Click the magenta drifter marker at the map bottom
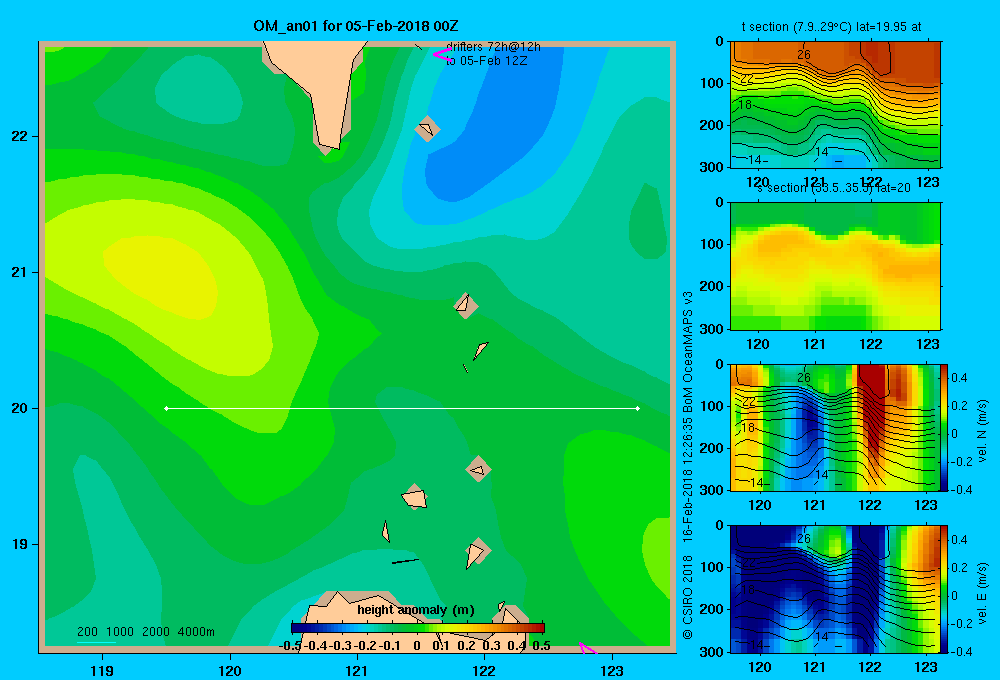The image size is (1000, 680). 587,649
